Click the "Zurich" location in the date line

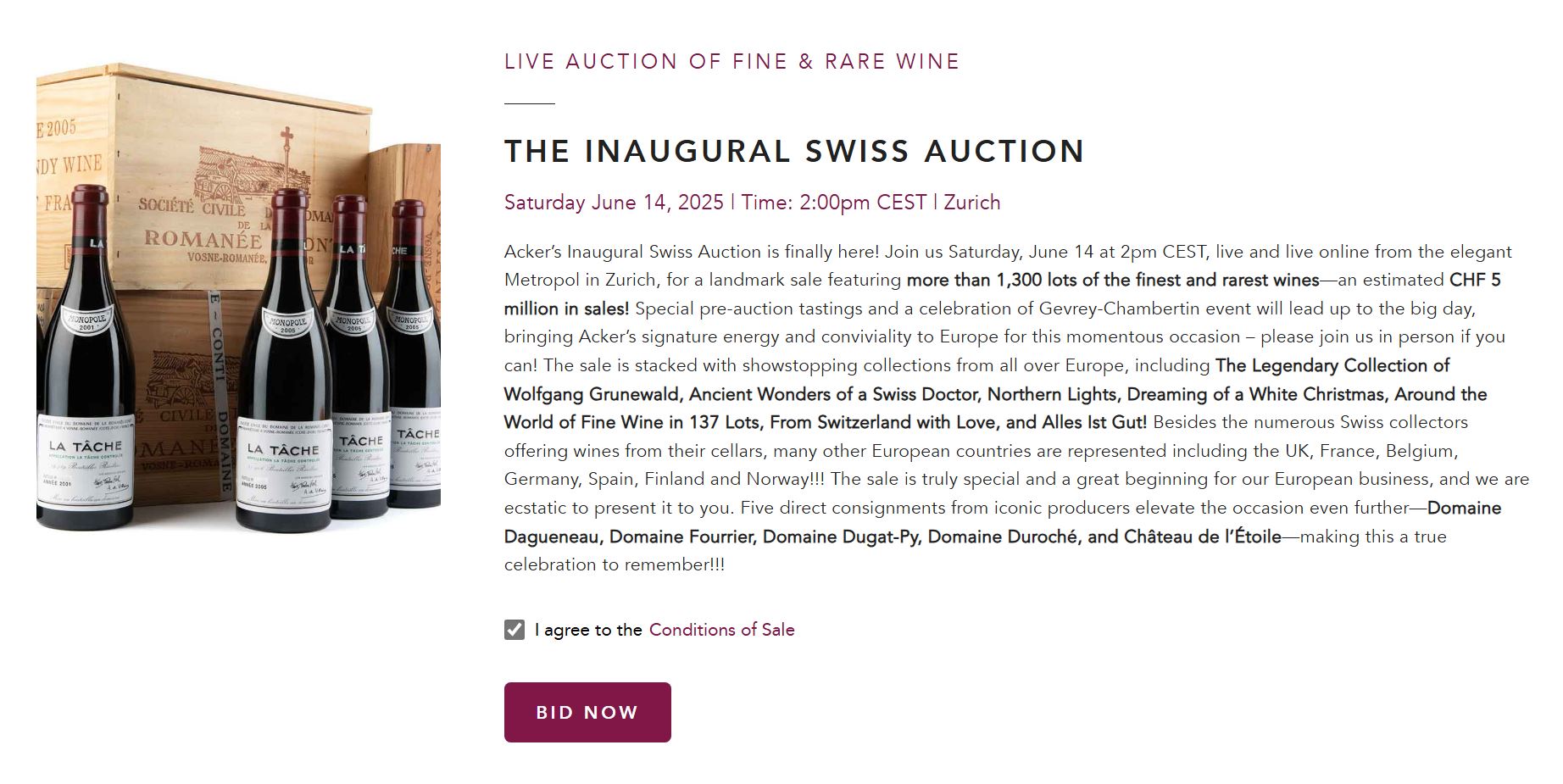(x=971, y=203)
